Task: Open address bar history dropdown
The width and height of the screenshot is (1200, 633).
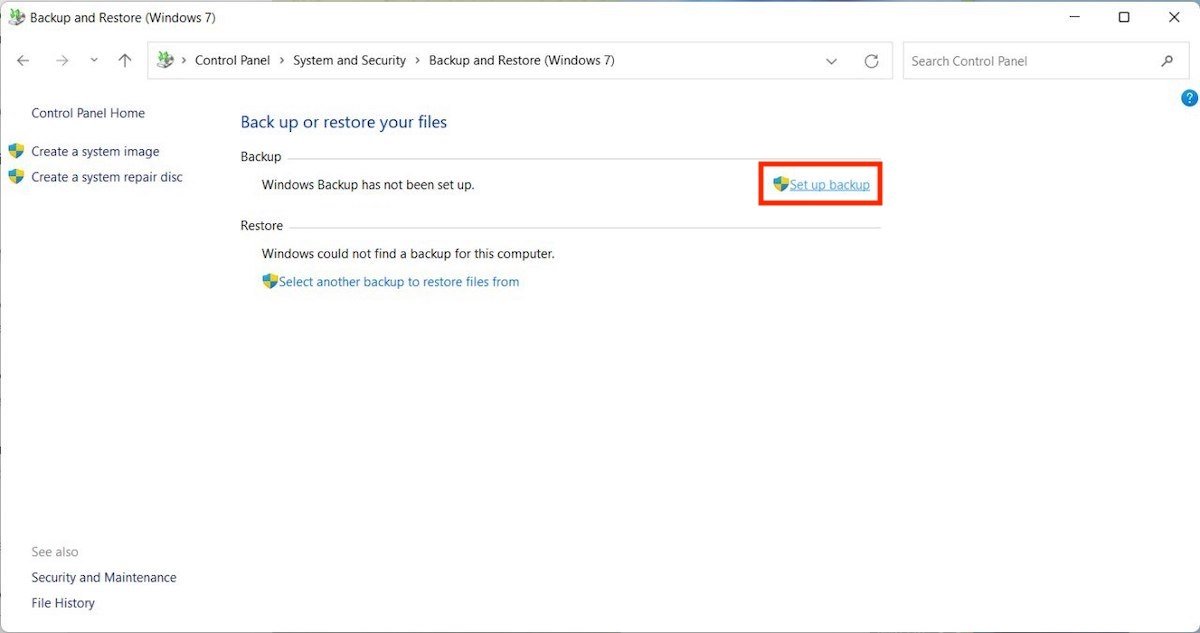Action: [831, 61]
